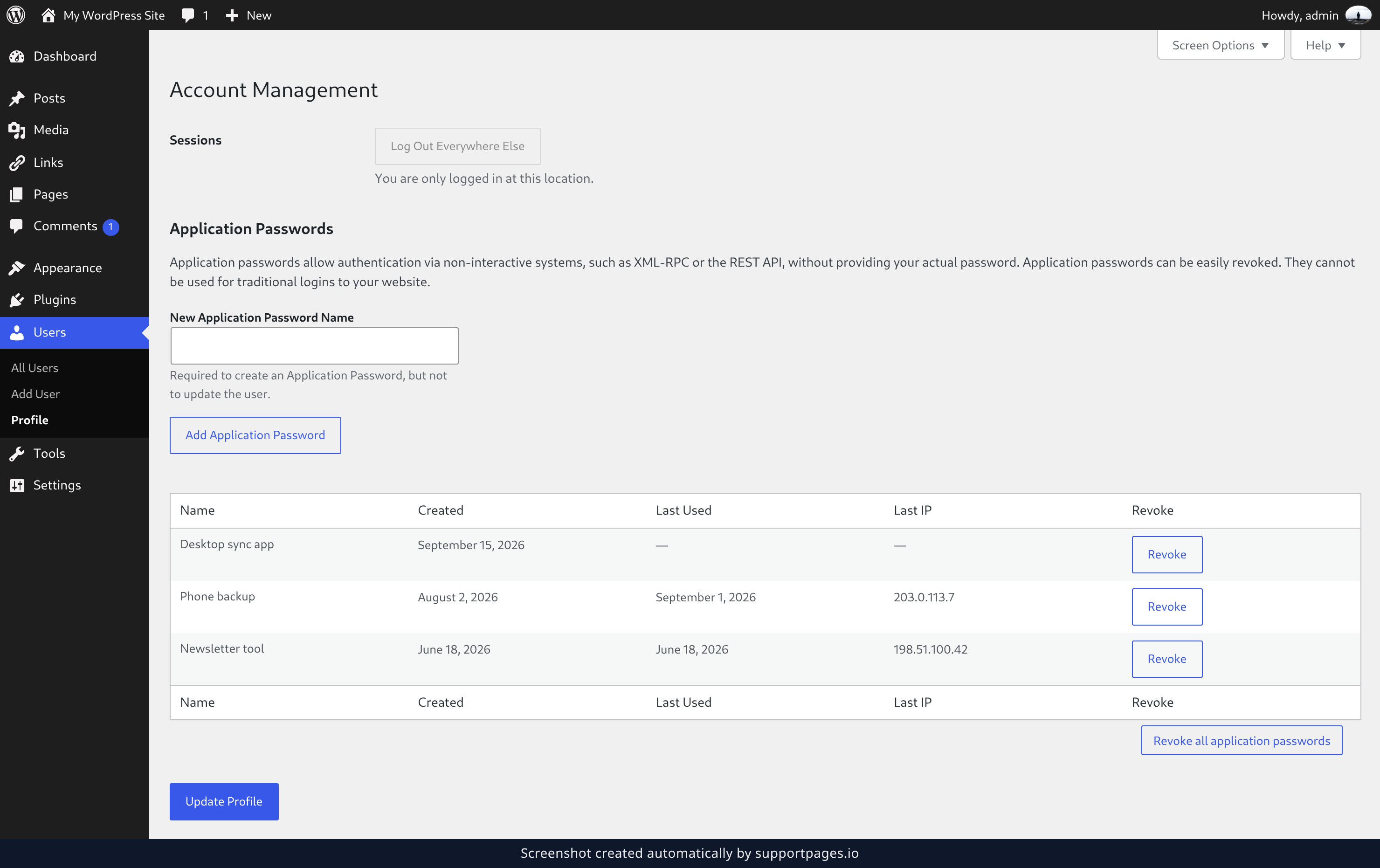The height and width of the screenshot is (868, 1380).
Task: Click Revoke all application passwords
Action: tap(1242, 740)
